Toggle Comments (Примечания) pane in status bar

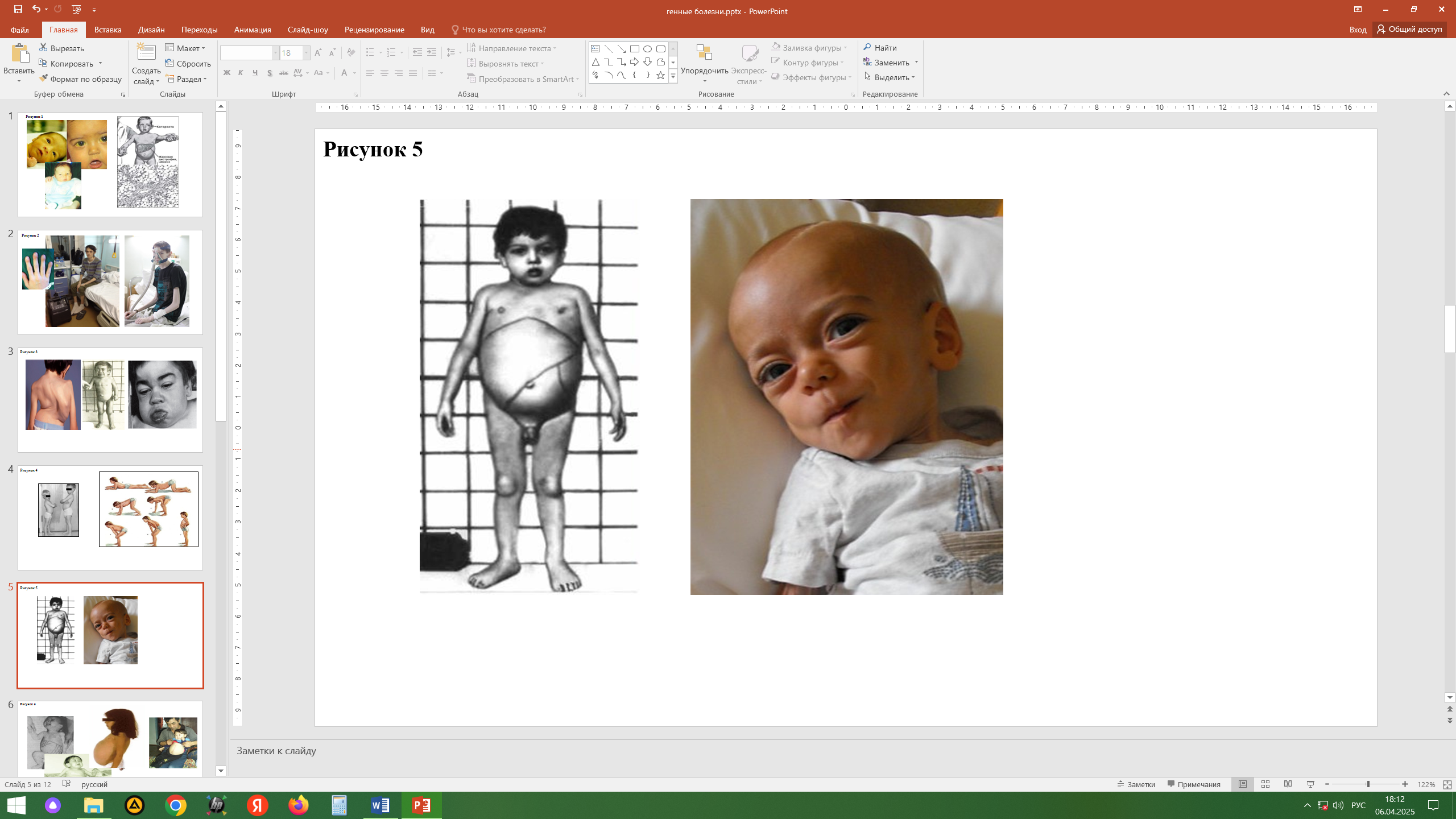1194,784
